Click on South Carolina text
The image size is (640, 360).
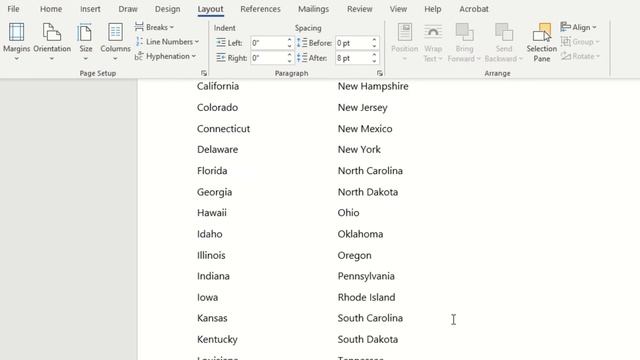(x=370, y=318)
